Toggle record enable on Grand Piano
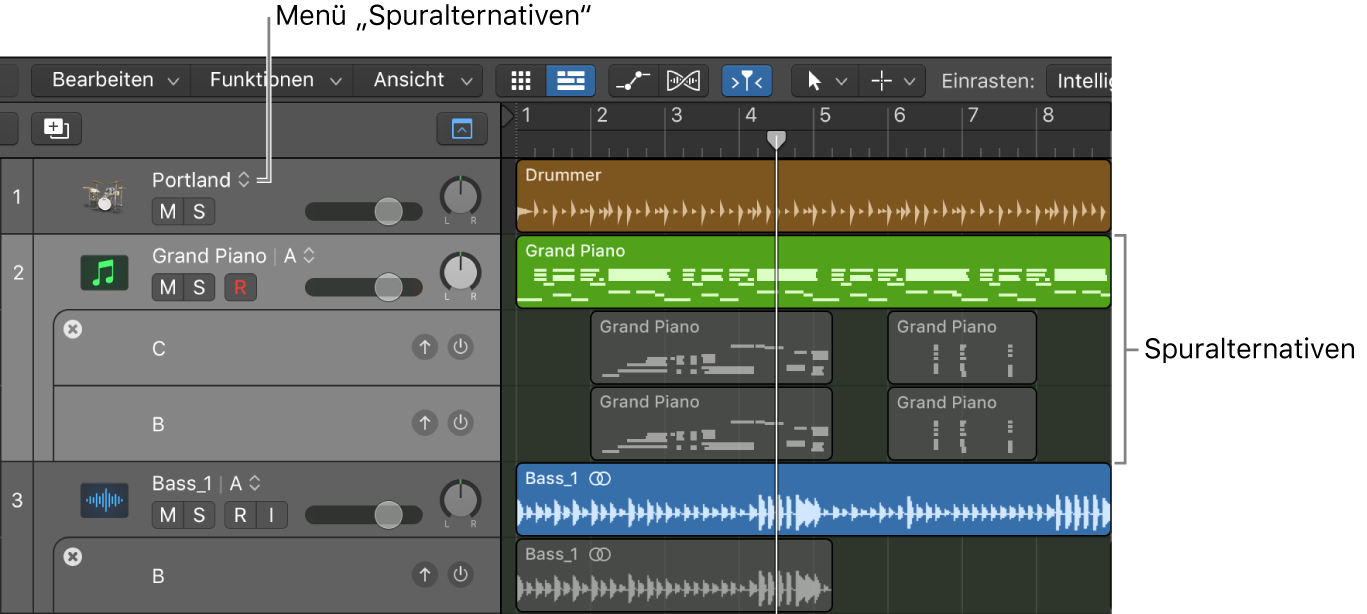 coord(240,288)
